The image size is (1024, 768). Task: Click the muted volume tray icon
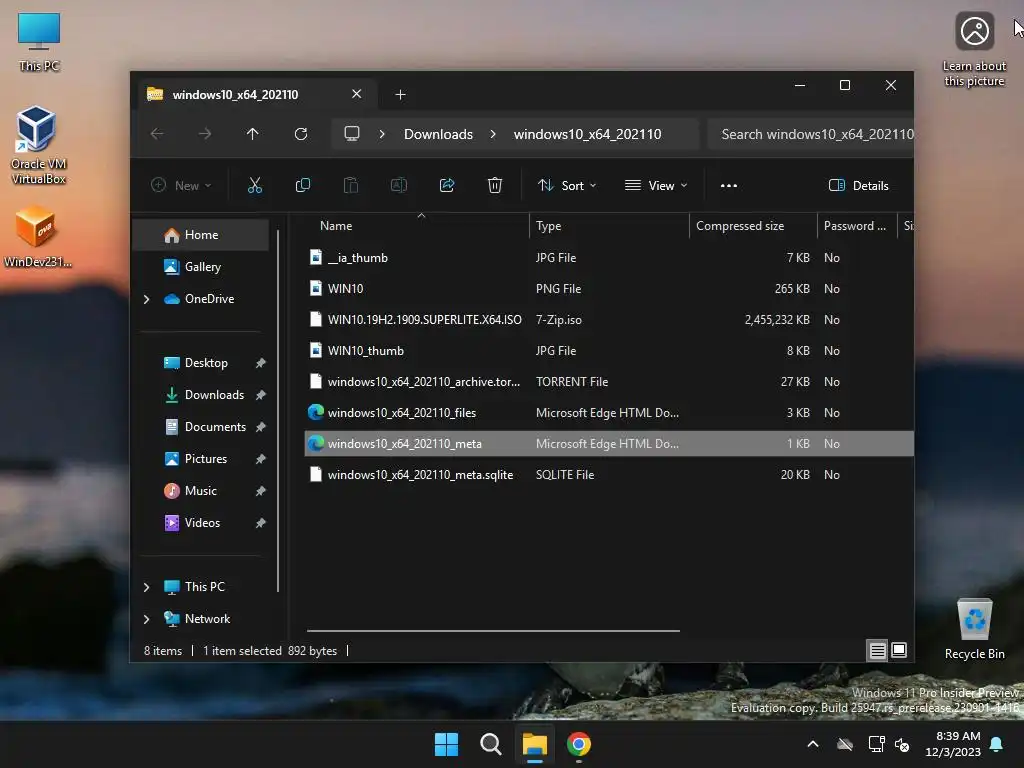click(x=903, y=744)
